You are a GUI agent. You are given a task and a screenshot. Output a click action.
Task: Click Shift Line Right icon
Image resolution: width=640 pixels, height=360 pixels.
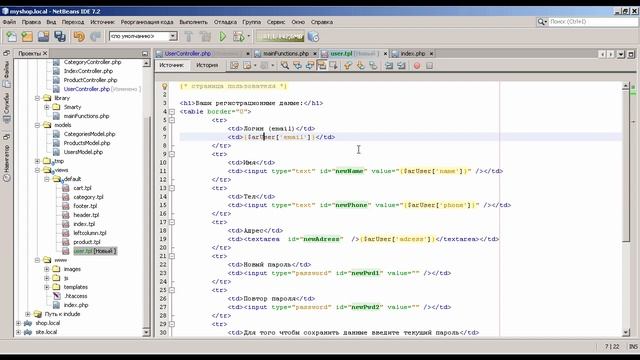click(401, 65)
